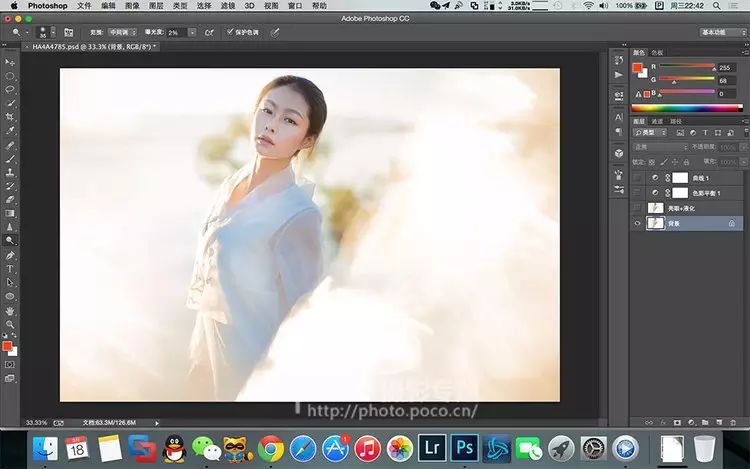Viewport: 750px width, 469px height.
Task: Click the add layer mask icon
Action: pyautogui.click(x=677, y=423)
